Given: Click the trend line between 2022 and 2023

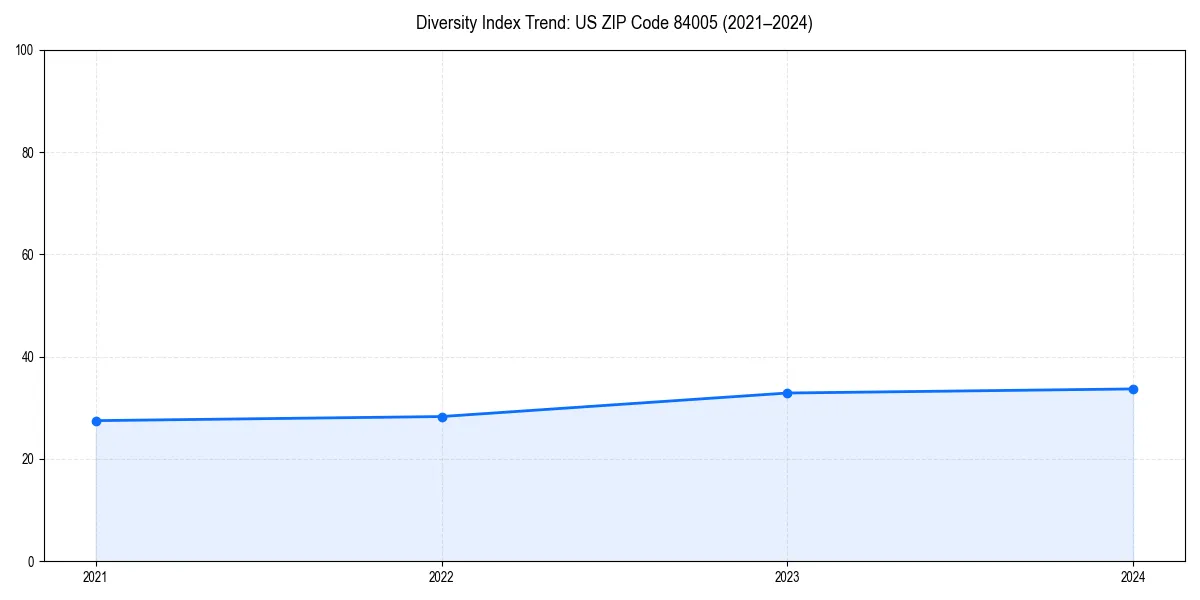Looking at the screenshot, I should [x=614, y=404].
